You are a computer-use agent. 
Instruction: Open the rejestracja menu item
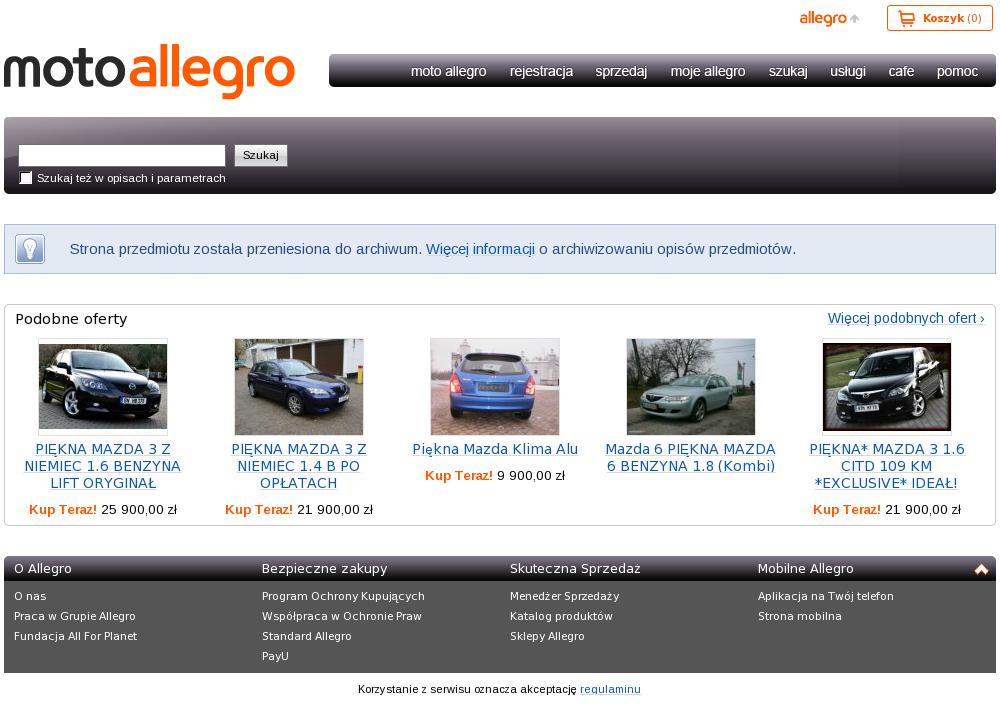point(541,71)
